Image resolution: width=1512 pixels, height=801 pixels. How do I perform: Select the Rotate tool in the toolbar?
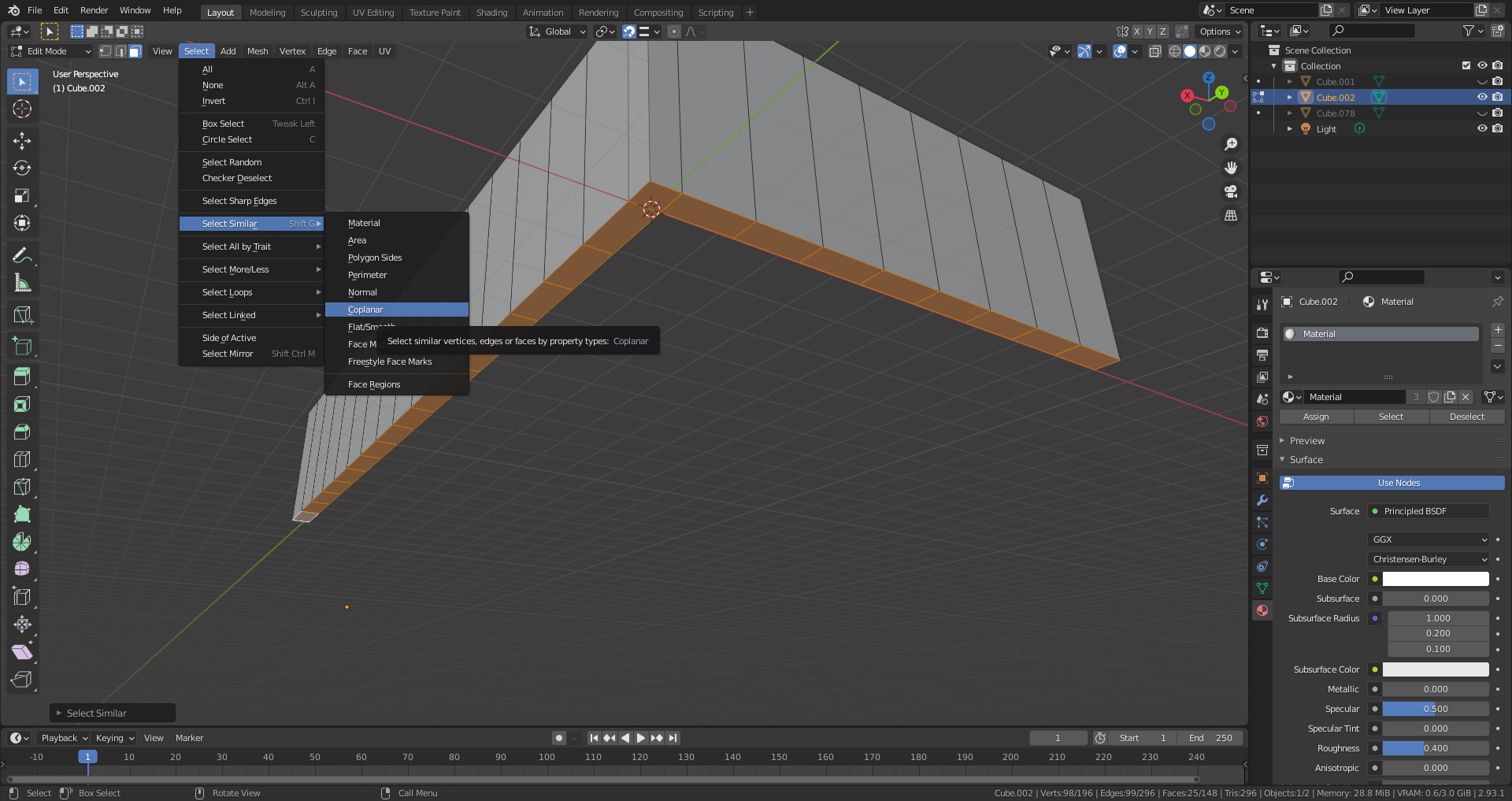point(22,169)
